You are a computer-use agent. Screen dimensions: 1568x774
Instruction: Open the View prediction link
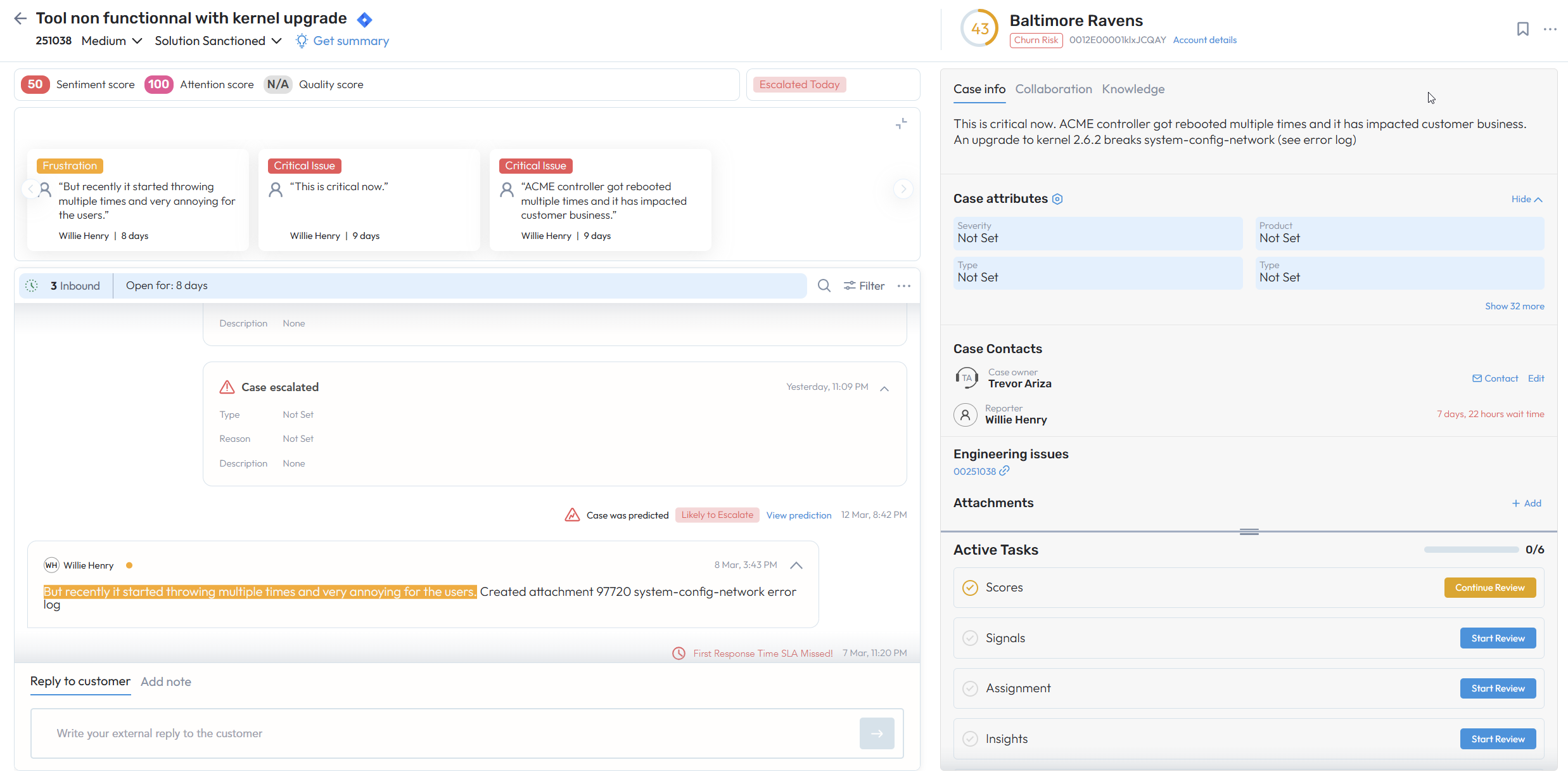[798, 515]
